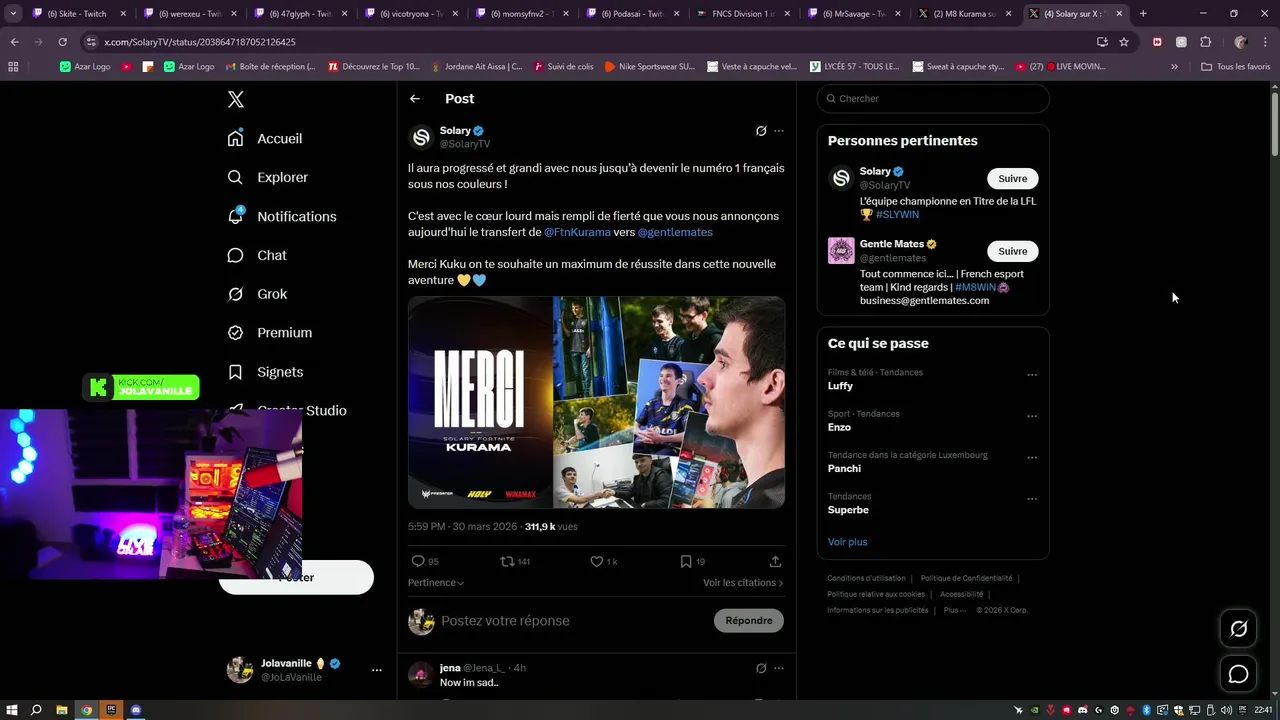Open the Premium page
Screen dimensions: 1280x720
point(269,332)
